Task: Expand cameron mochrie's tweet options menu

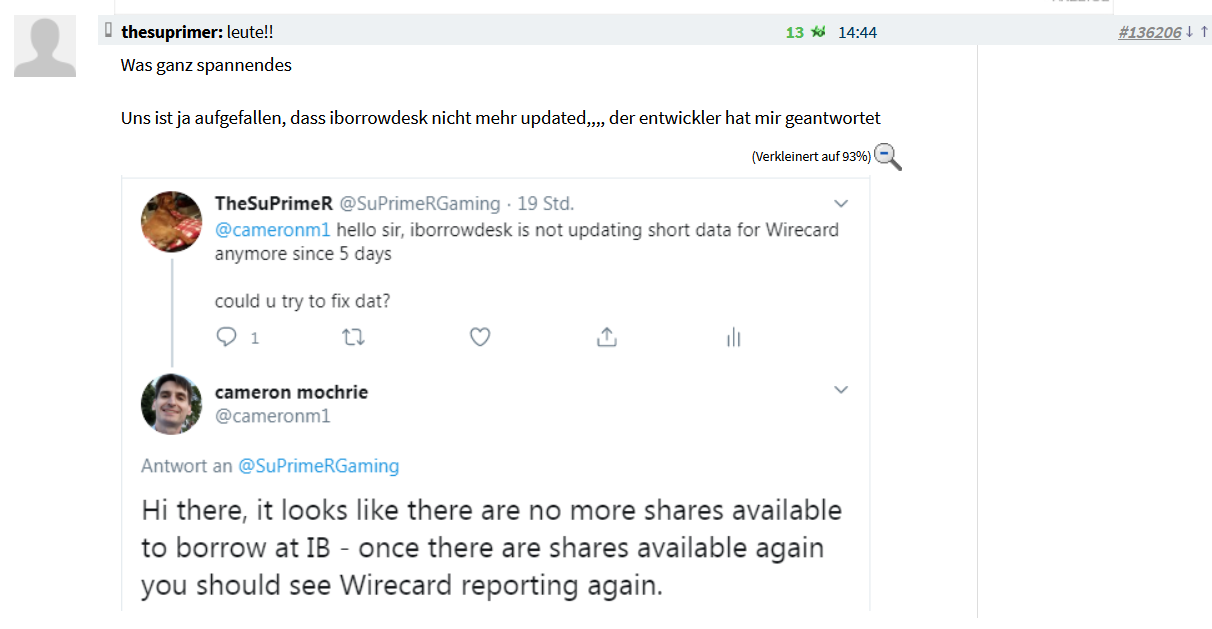Action: [x=841, y=389]
